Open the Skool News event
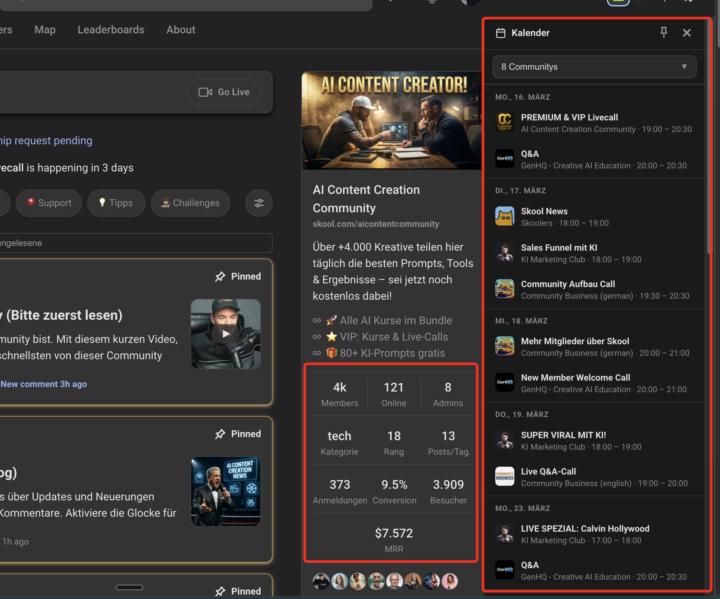This screenshot has width=720, height=599. (x=594, y=216)
